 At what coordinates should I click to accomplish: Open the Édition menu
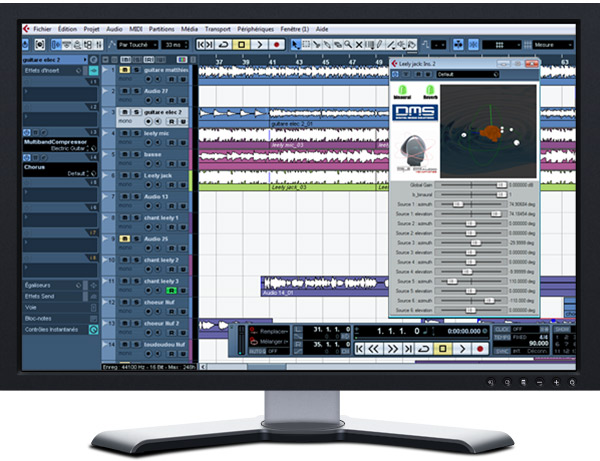pyautogui.click(x=67, y=29)
